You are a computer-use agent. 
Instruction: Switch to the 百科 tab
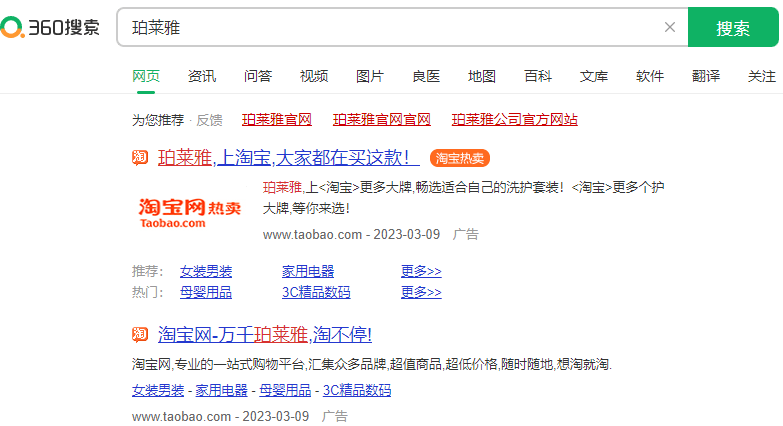pos(538,76)
